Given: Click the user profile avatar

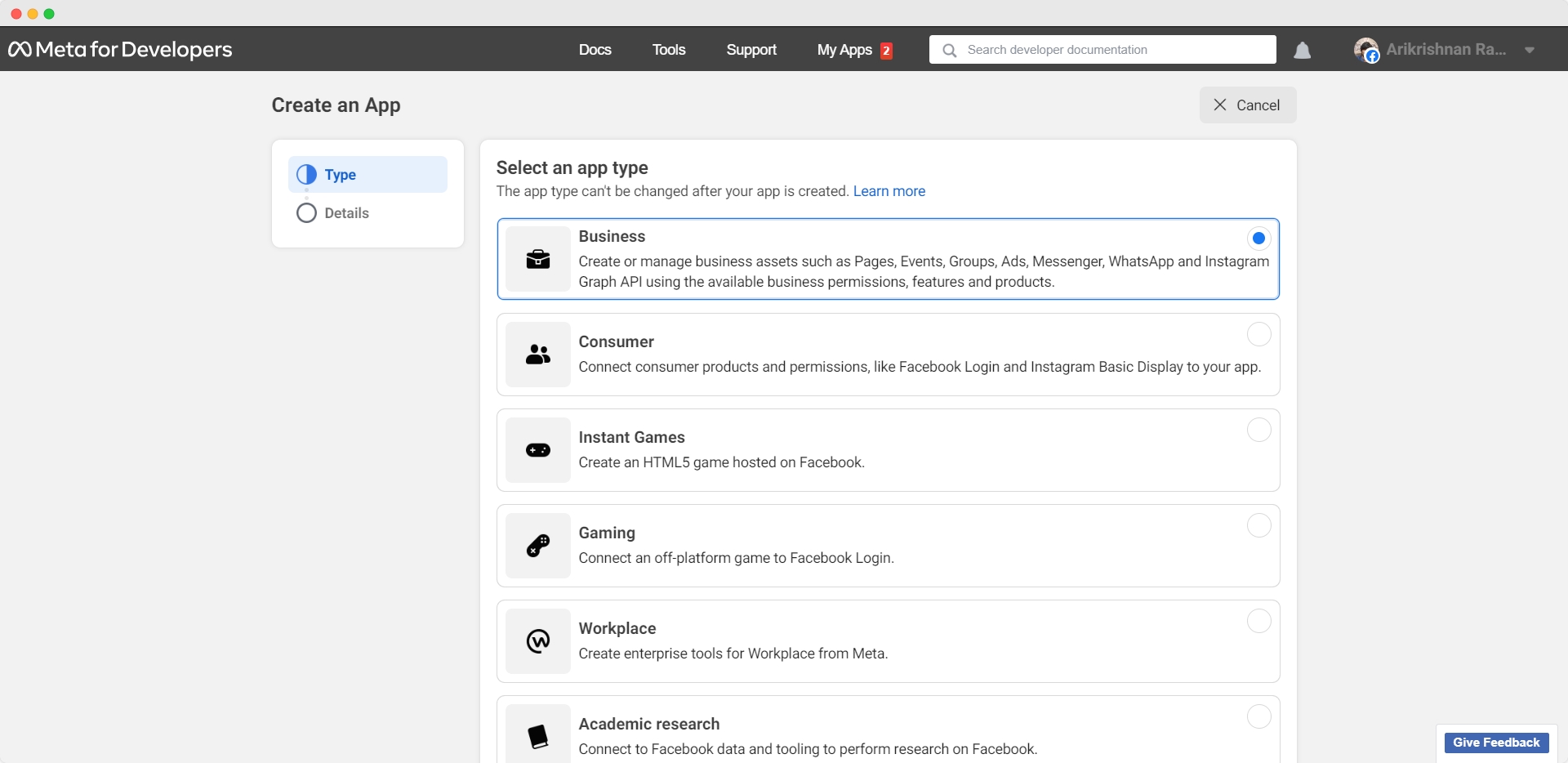Looking at the screenshot, I should pyautogui.click(x=1365, y=50).
